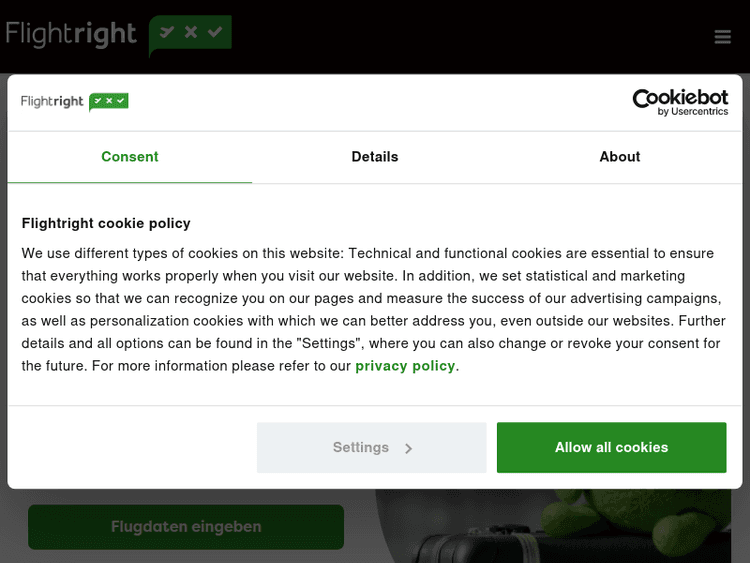
Task: Click the small Flightright logo in the cookie dialog
Action: (x=53, y=101)
